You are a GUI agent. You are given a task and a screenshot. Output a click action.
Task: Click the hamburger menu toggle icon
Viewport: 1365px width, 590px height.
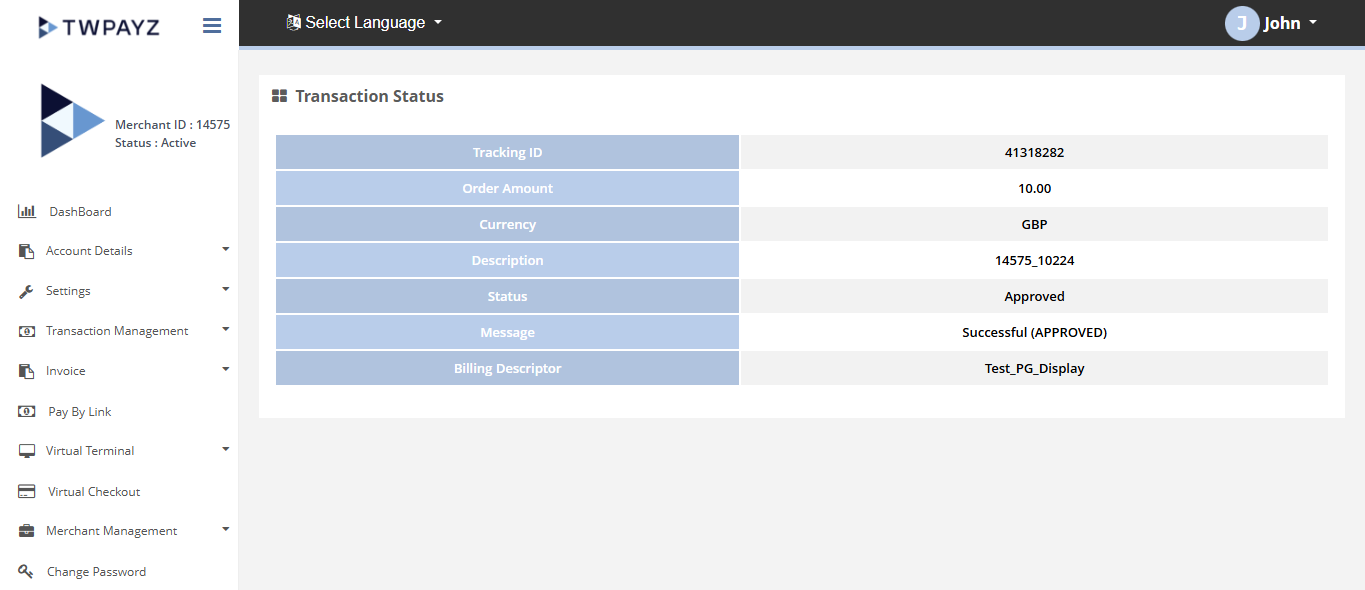pyautogui.click(x=212, y=26)
